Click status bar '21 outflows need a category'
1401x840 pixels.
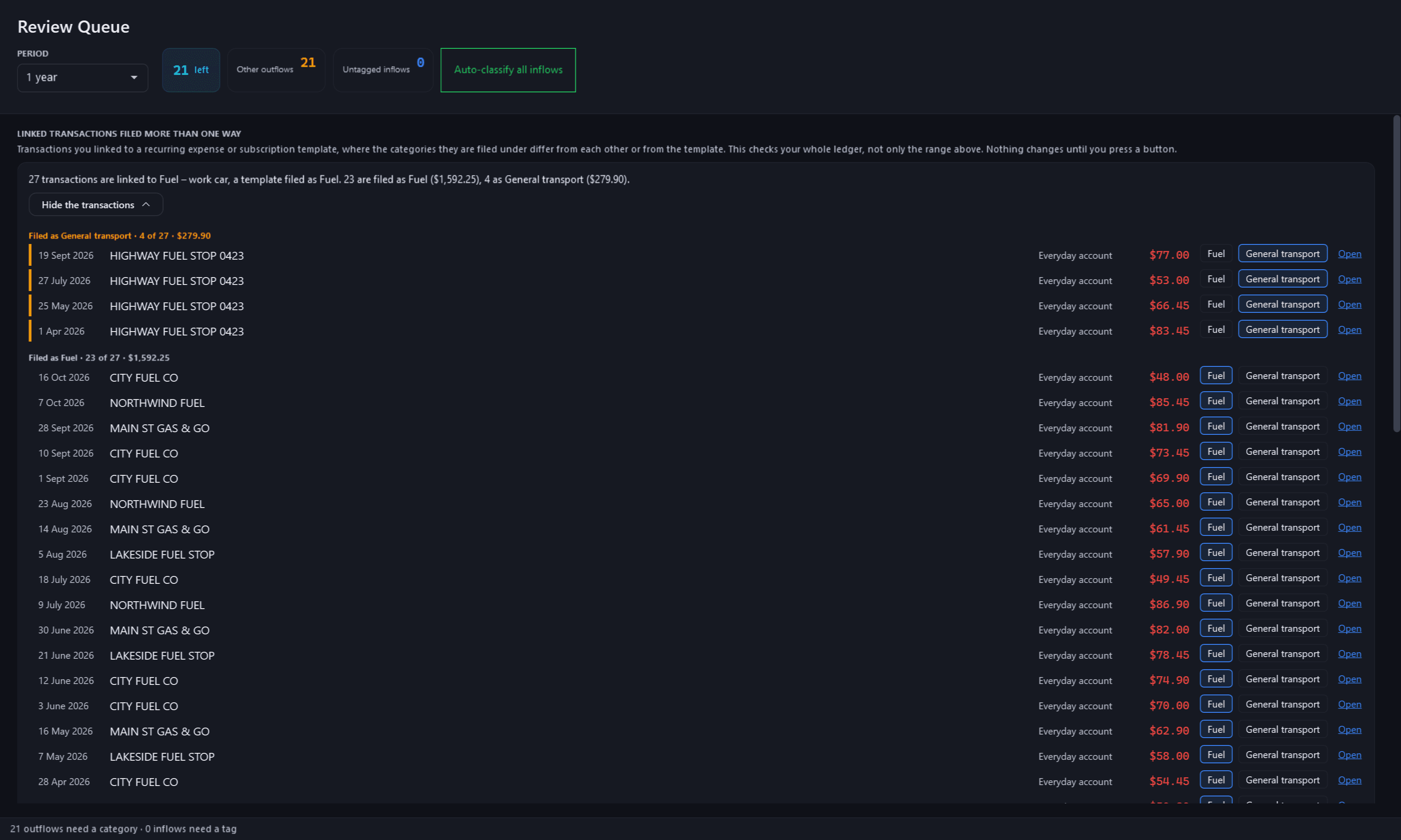click(x=74, y=829)
